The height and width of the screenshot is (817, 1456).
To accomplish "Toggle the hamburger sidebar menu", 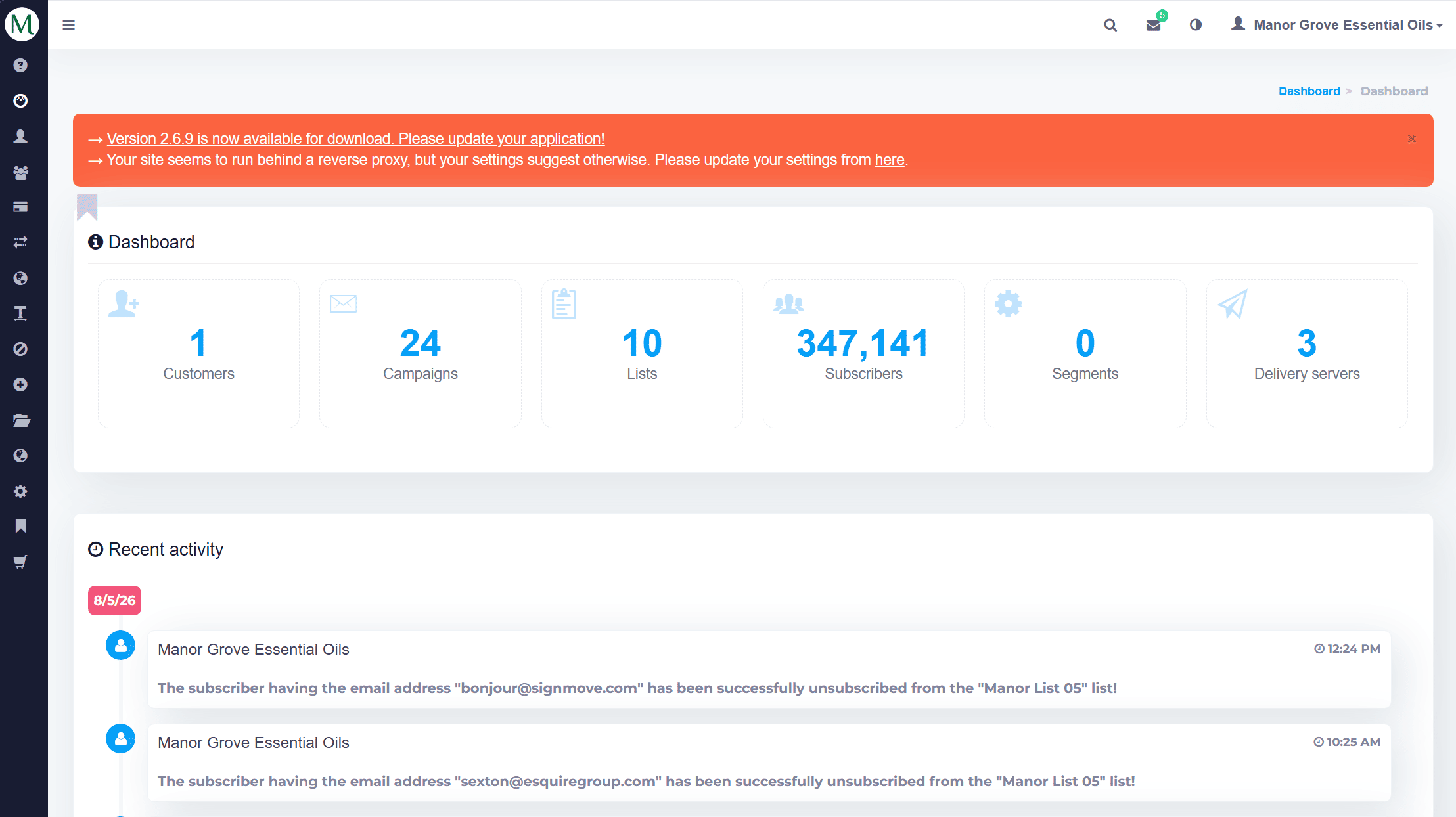I will (68, 25).
